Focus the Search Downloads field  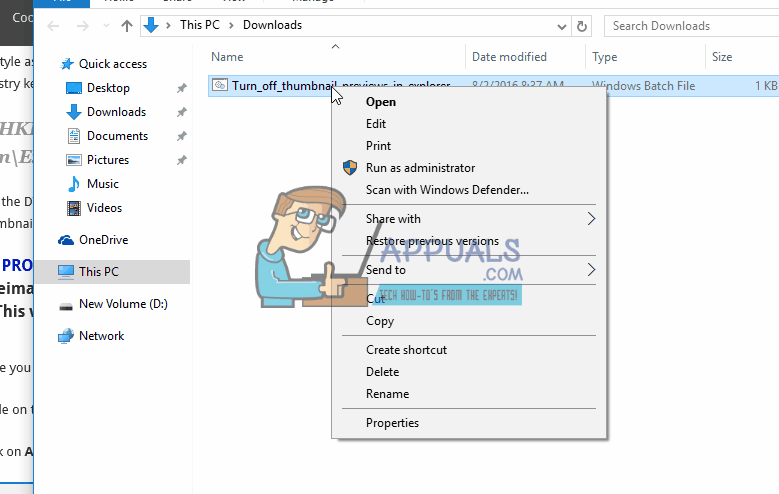click(x=692, y=26)
